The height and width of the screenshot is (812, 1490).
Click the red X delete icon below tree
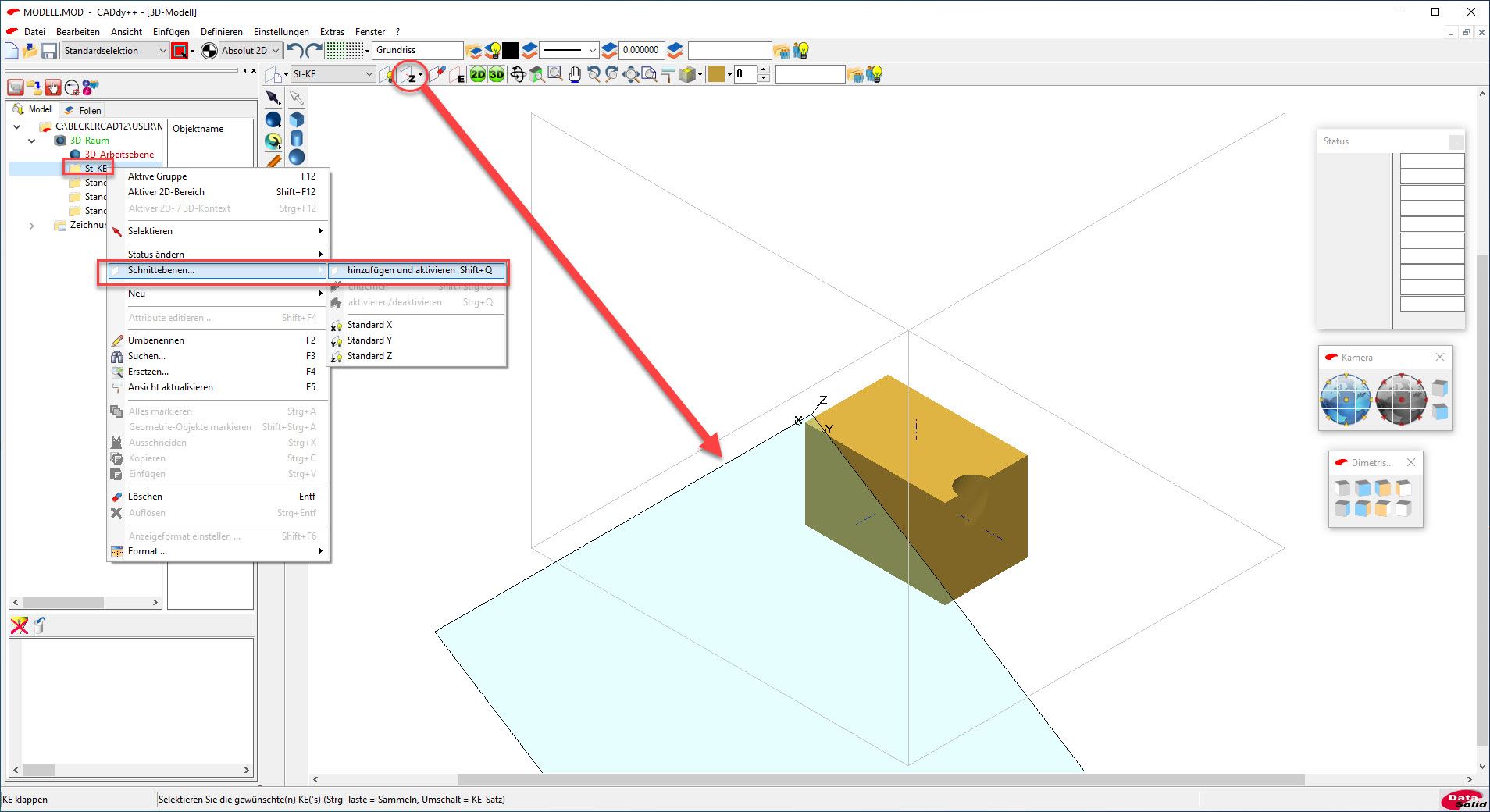pos(19,625)
